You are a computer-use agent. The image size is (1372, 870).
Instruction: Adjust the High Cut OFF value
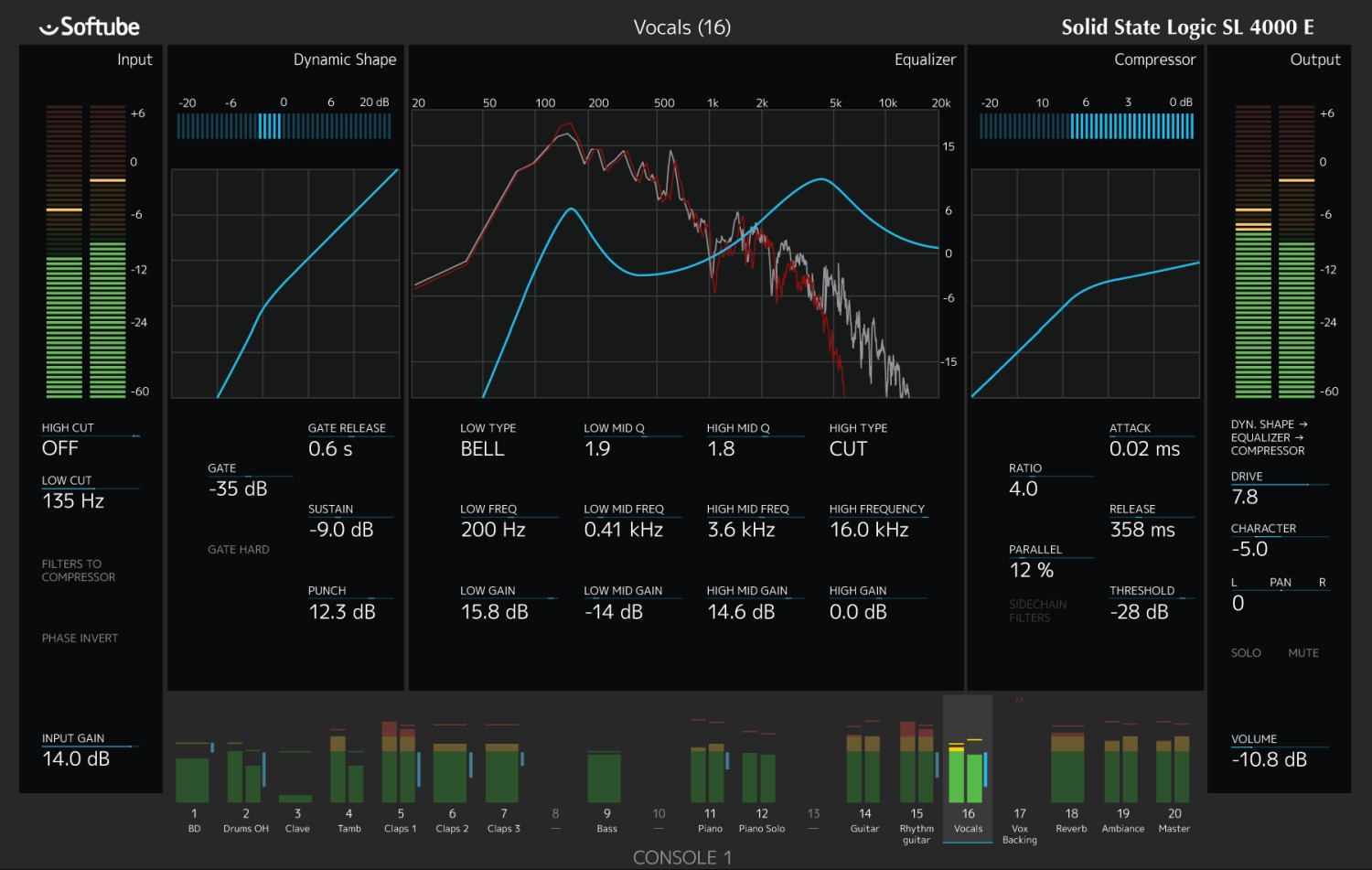click(60, 449)
